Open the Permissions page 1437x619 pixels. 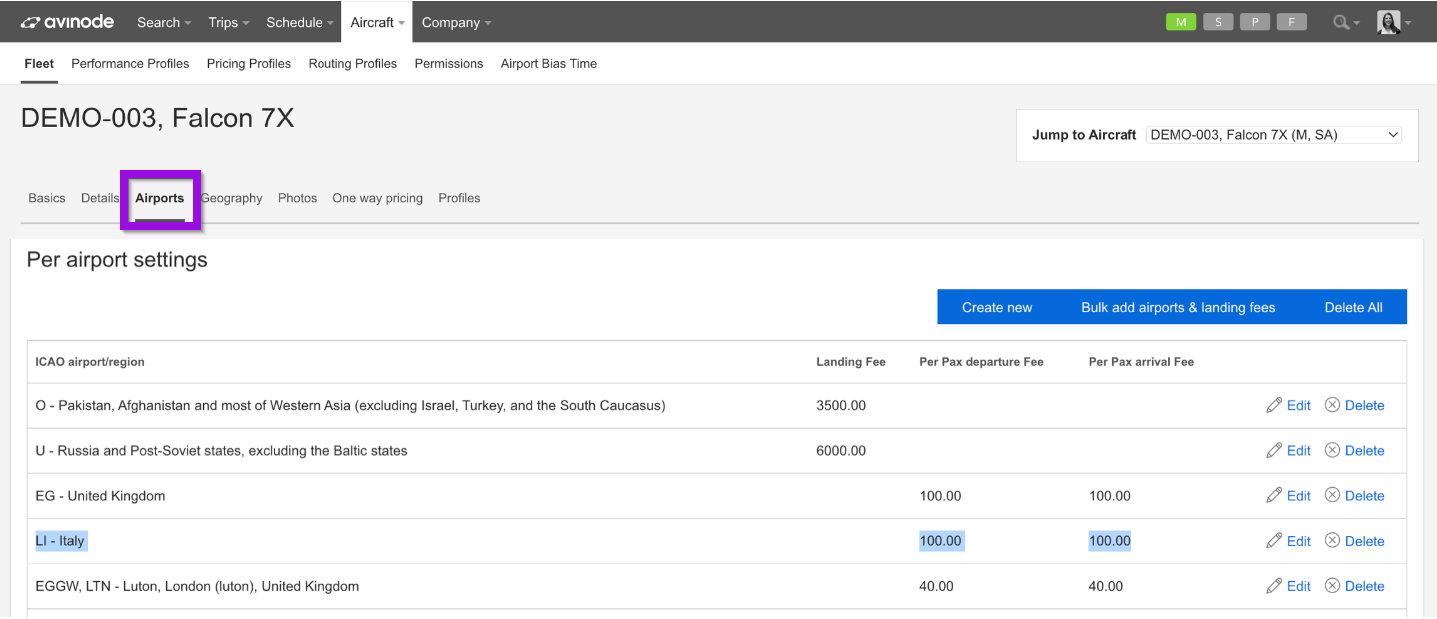(x=449, y=63)
